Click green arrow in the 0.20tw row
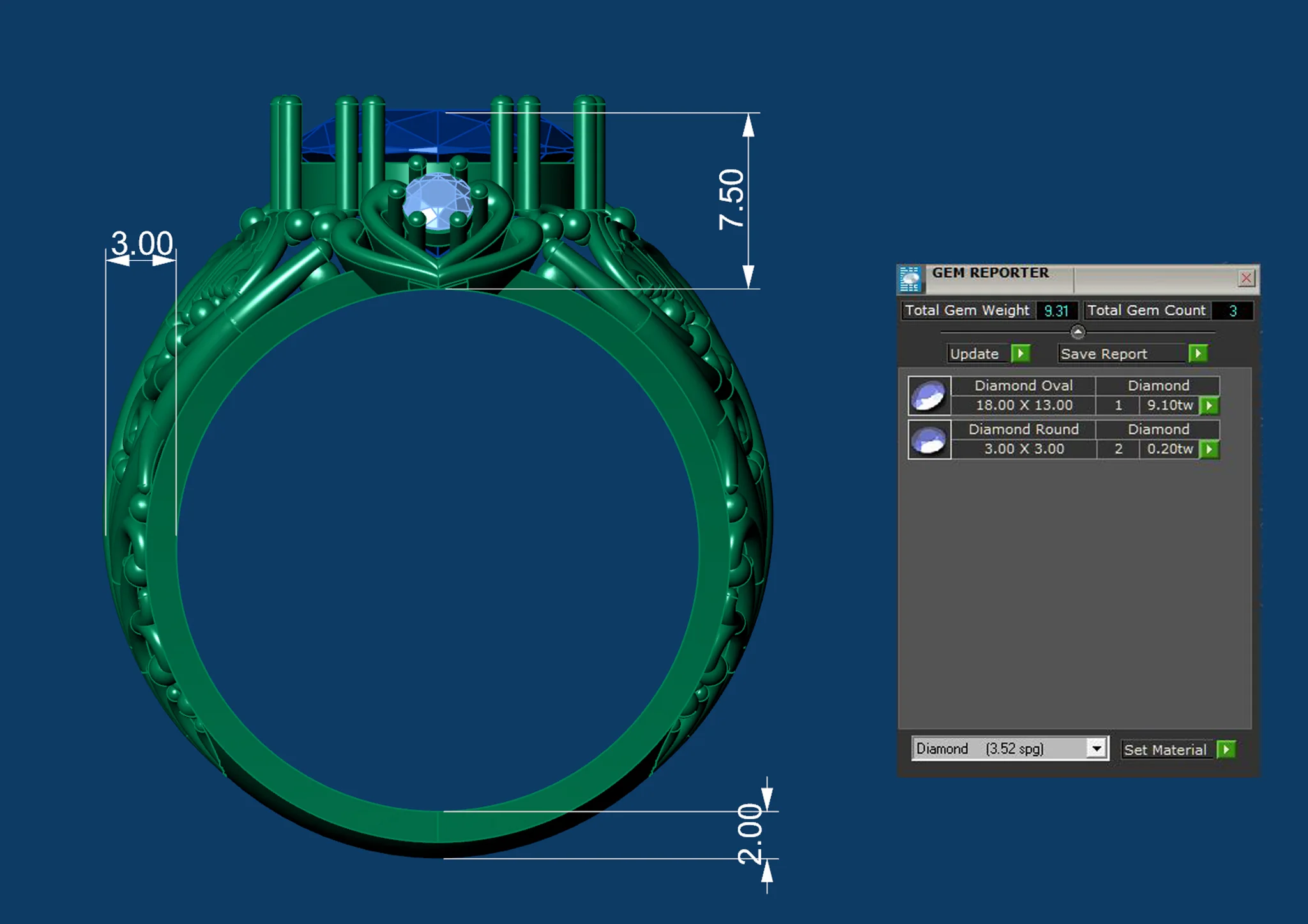1308x924 pixels. [1209, 449]
